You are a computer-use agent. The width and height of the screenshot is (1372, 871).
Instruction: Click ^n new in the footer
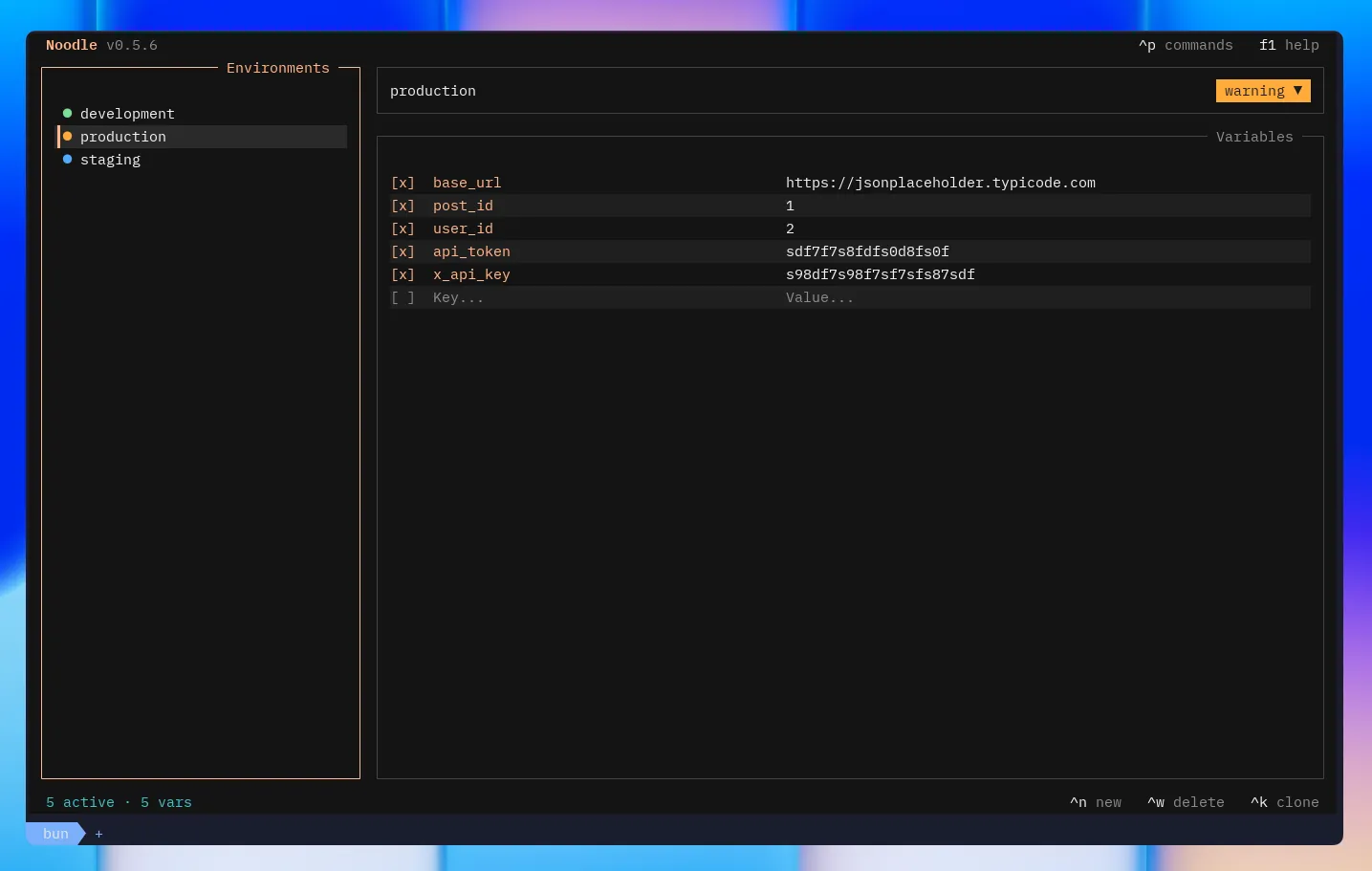tap(1096, 802)
